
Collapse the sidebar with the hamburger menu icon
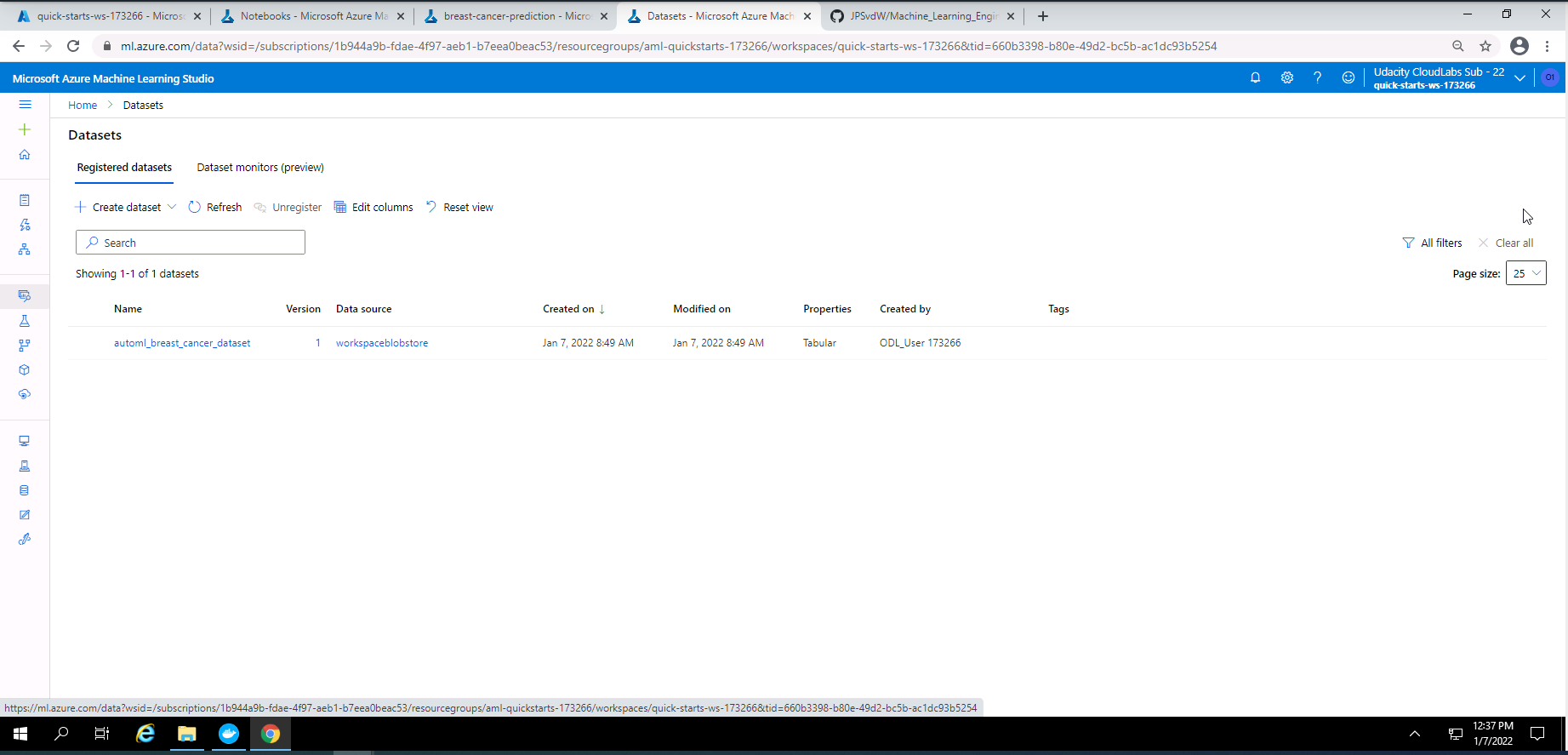click(25, 105)
